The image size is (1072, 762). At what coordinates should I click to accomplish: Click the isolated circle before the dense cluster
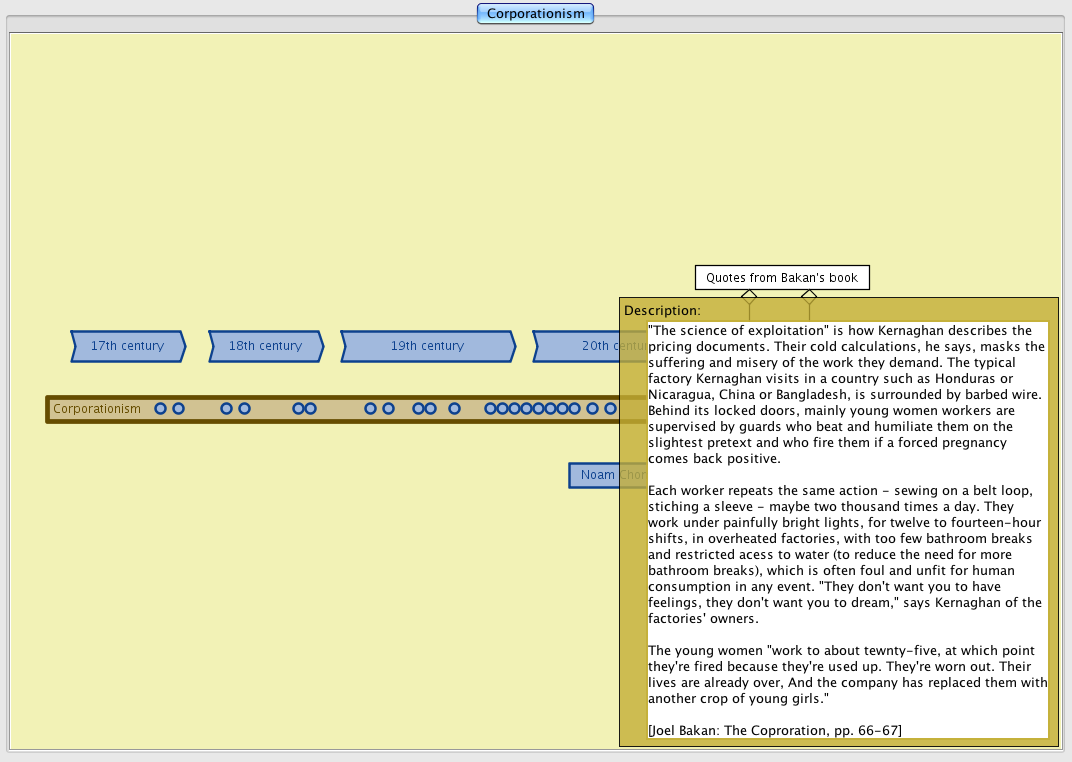454,409
